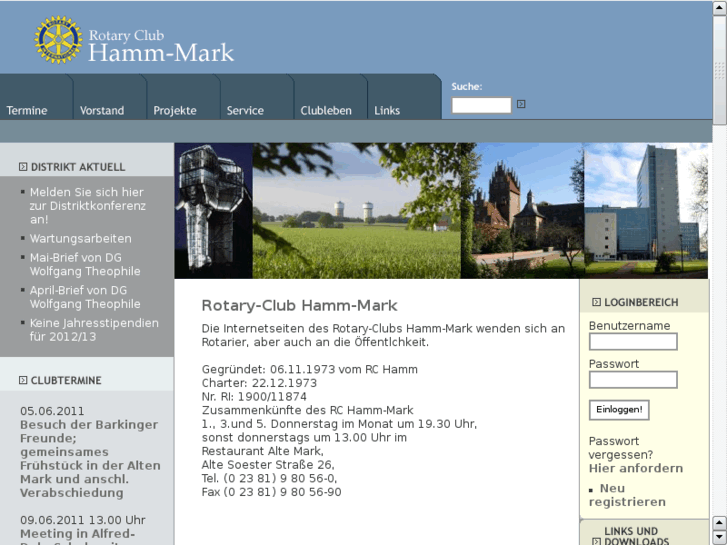
Task: Open the Service menu tab
Action: [256, 97]
